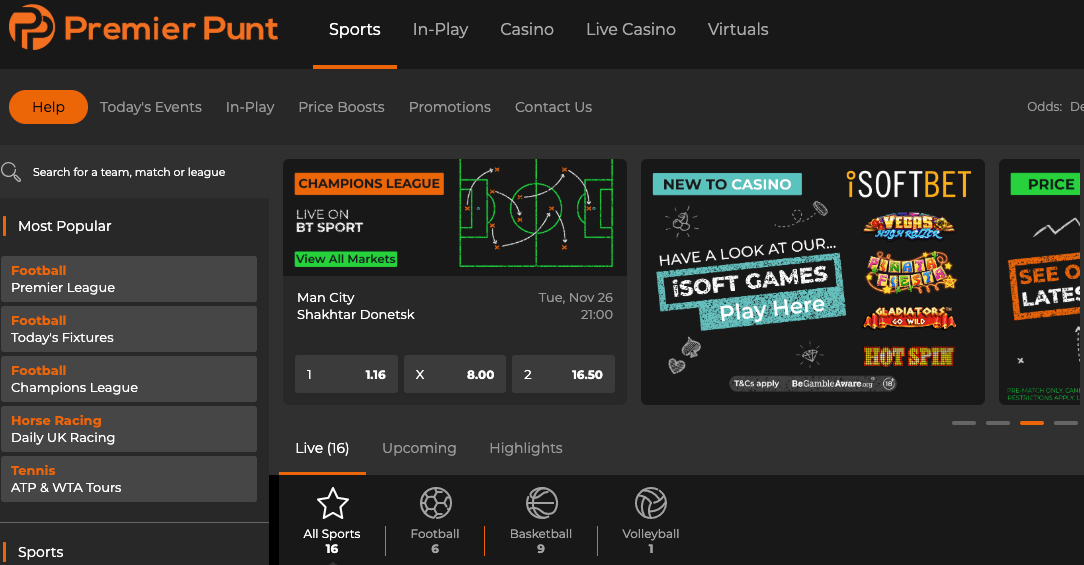1084x565 pixels.
Task: Select the draw odds 8.00
Action: coord(455,374)
